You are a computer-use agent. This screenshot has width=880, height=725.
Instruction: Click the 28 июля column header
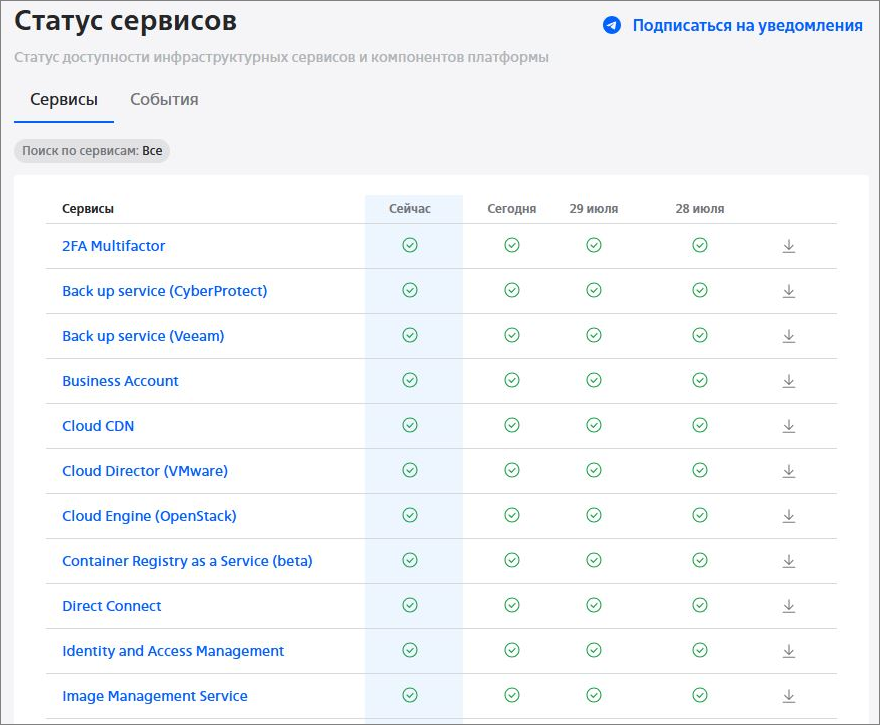point(700,209)
